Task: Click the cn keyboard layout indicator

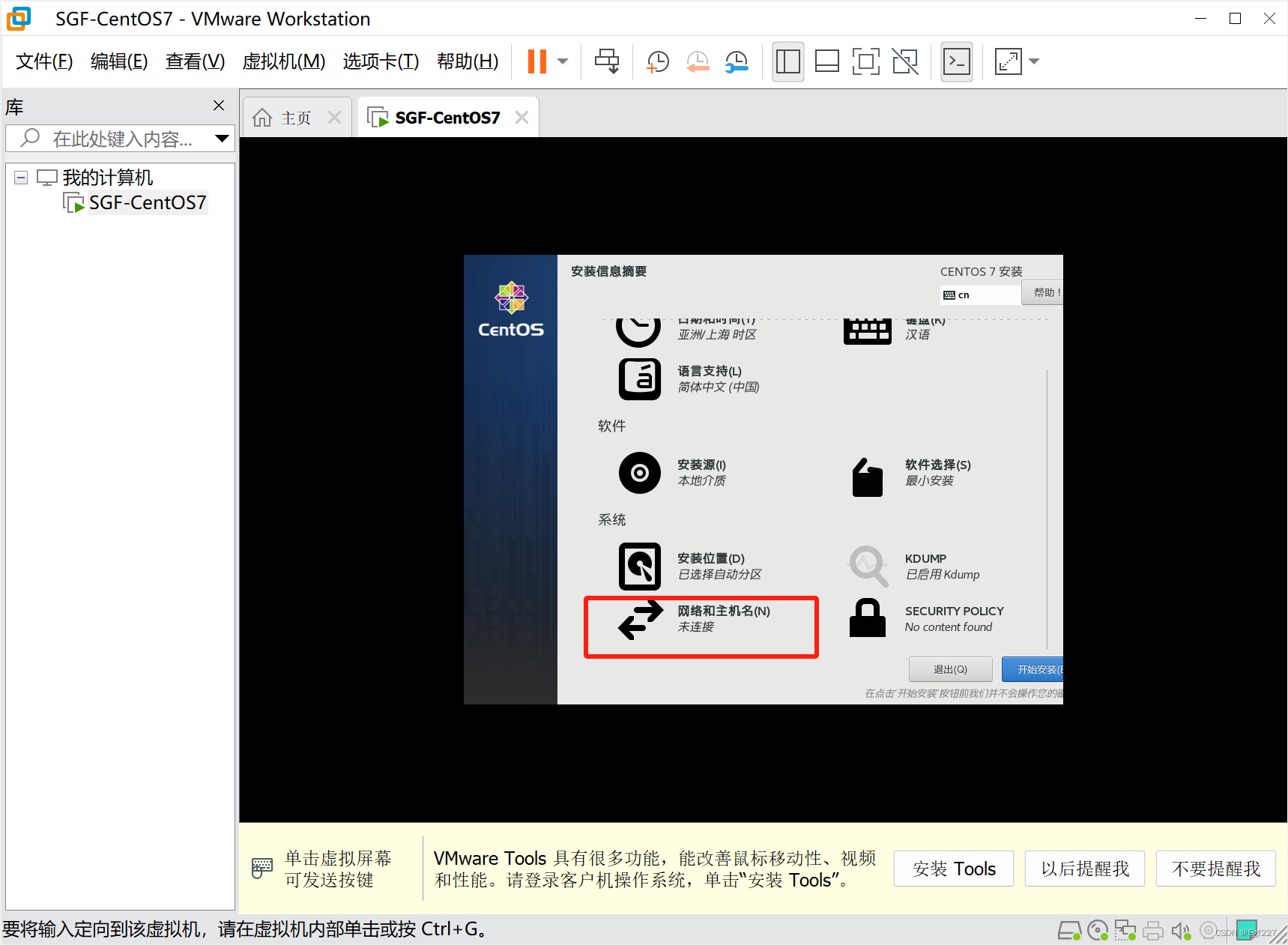Action: 980,295
